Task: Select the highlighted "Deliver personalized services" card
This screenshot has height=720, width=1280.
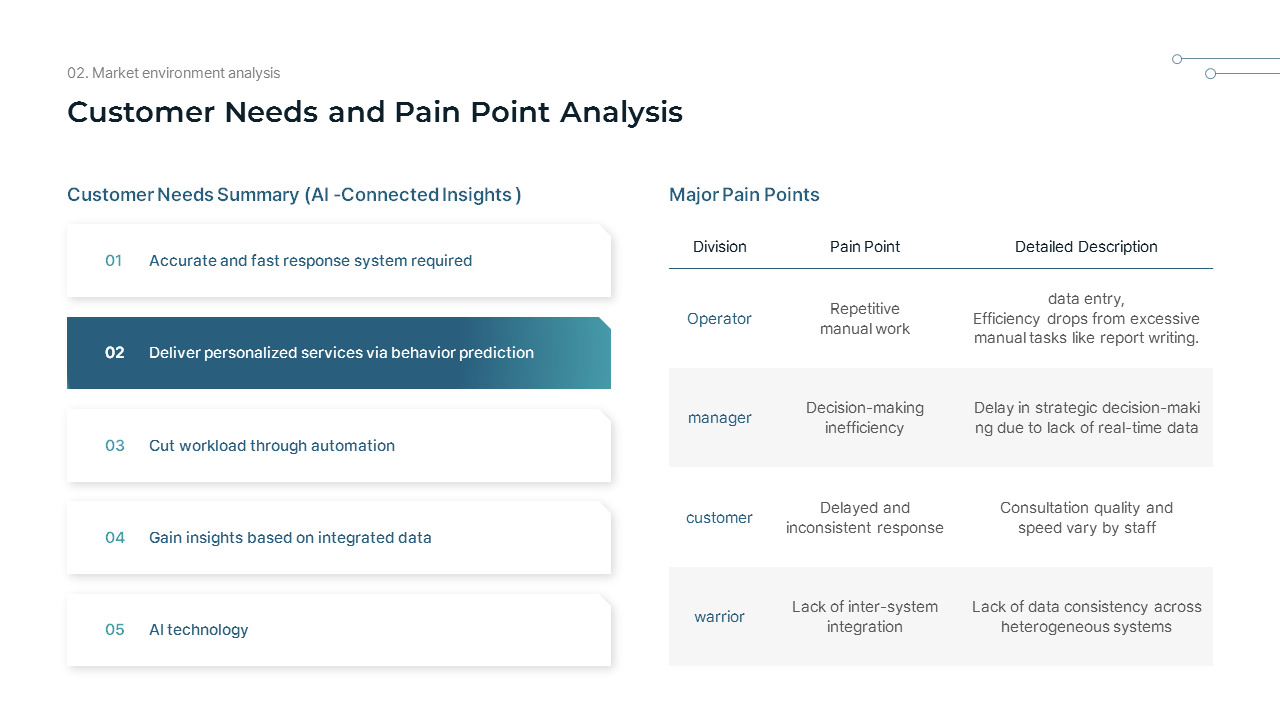Action: click(340, 353)
